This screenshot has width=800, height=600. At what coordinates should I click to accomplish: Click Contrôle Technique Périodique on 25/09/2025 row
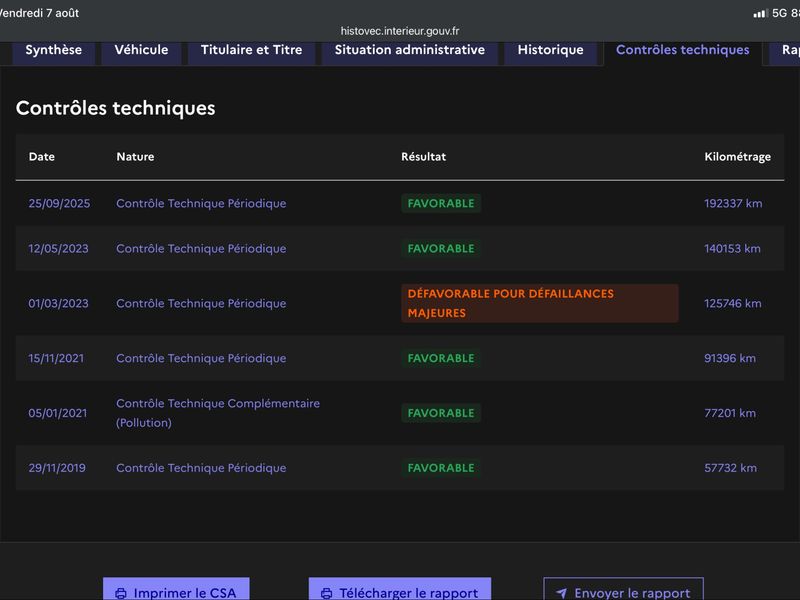[x=201, y=204]
